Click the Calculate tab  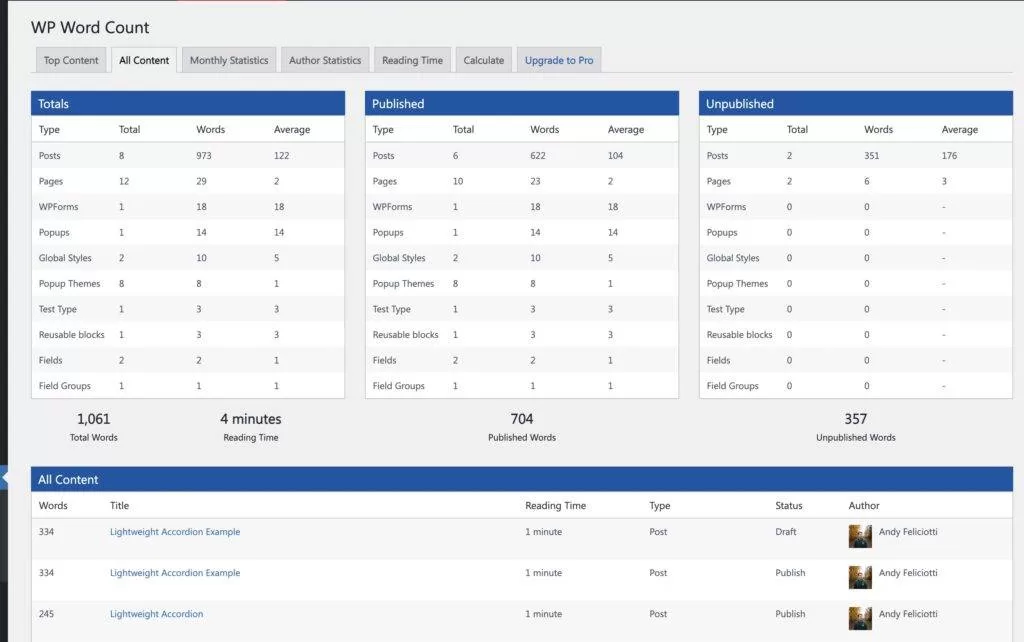coord(484,60)
